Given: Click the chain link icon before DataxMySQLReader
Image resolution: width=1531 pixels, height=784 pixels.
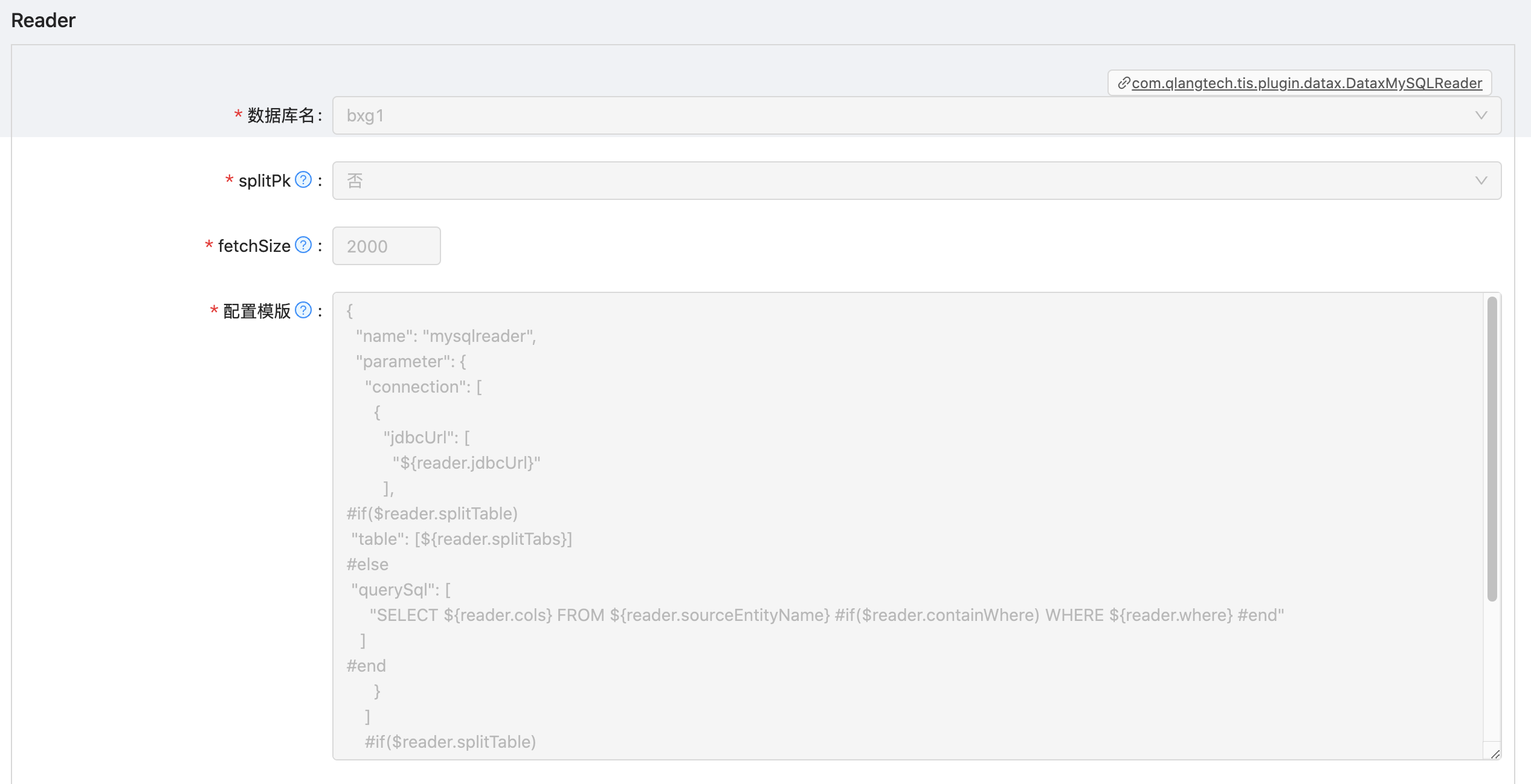Looking at the screenshot, I should (x=1124, y=83).
